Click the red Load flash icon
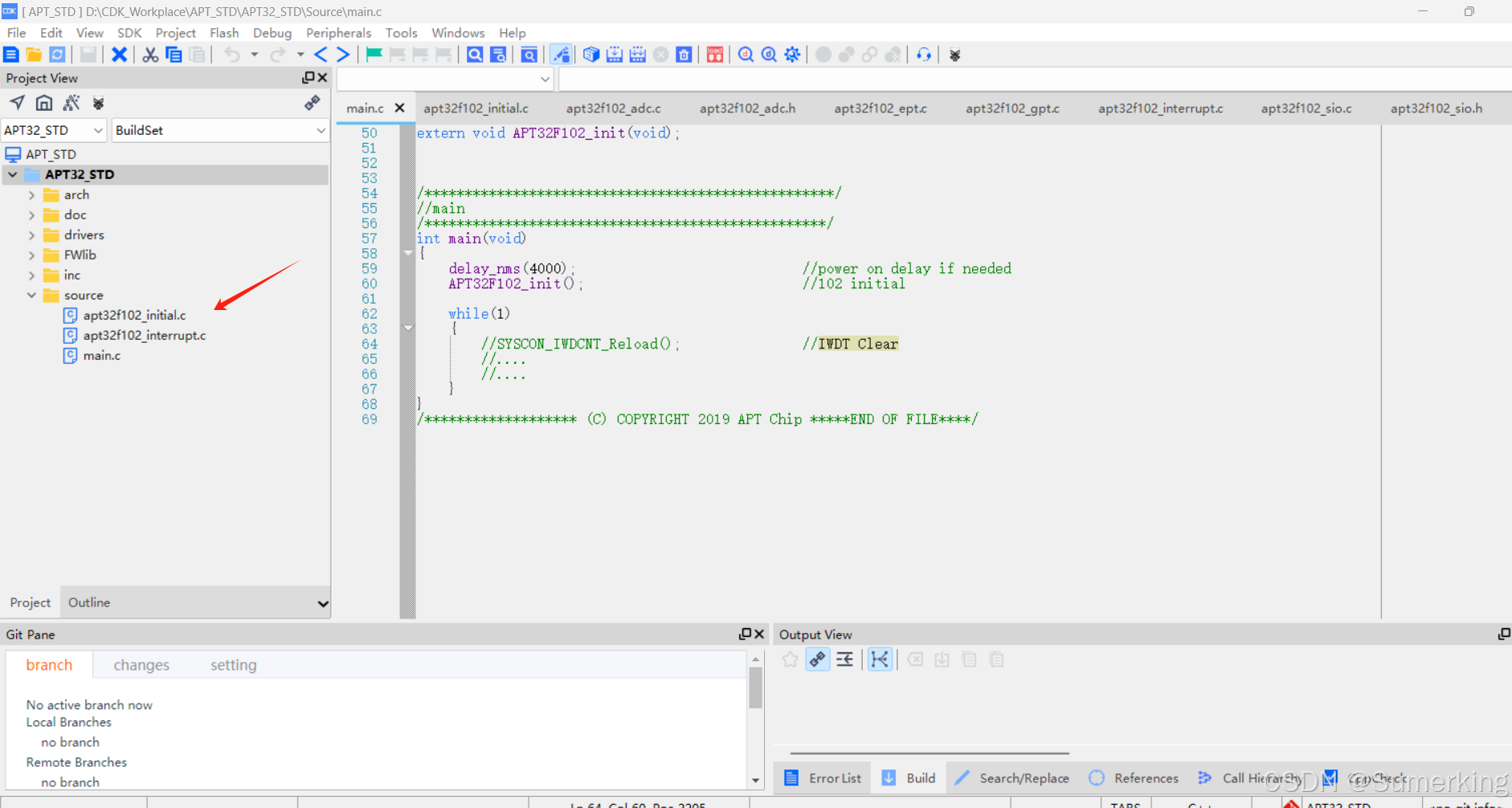This screenshot has width=1512, height=808. click(x=715, y=55)
